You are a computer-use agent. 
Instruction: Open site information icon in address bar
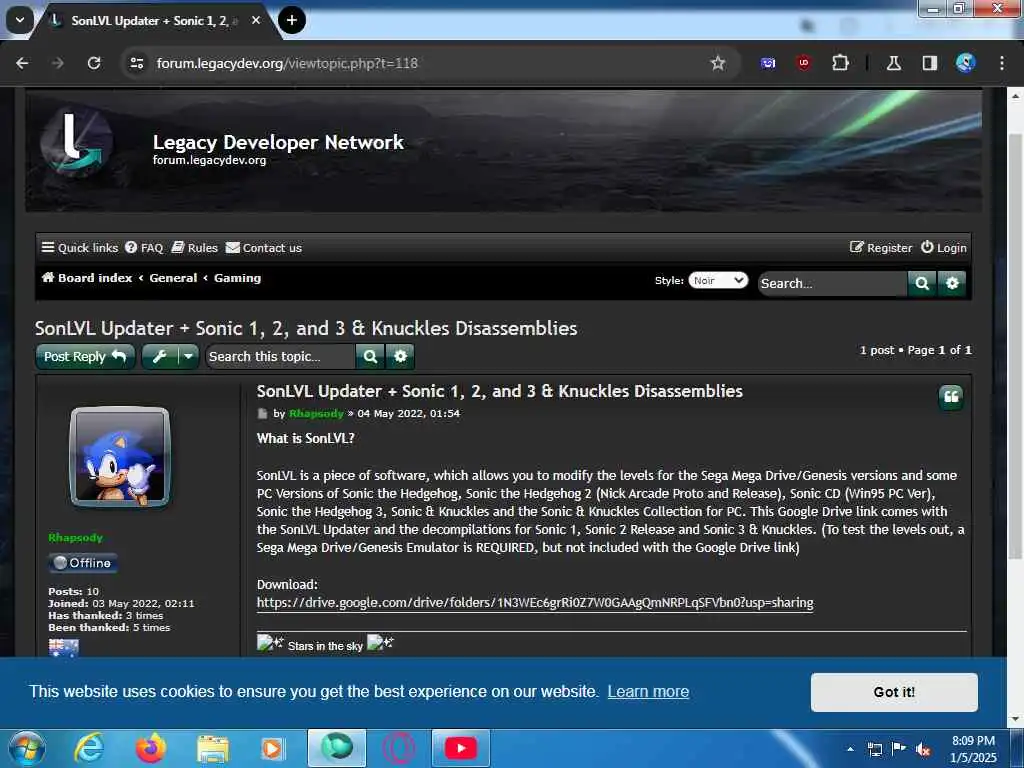137,63
